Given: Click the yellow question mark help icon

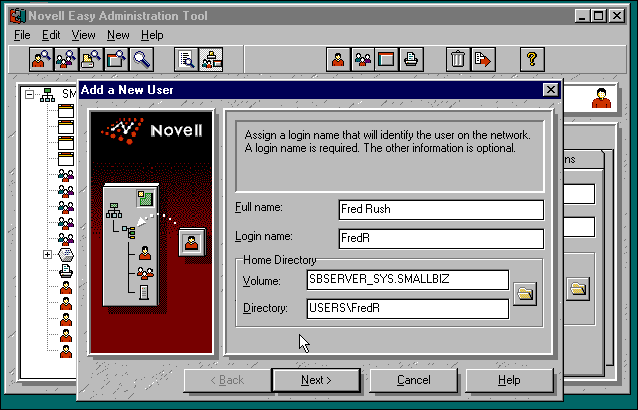Looking at the screenshot, I should click(x=532, y=59).
